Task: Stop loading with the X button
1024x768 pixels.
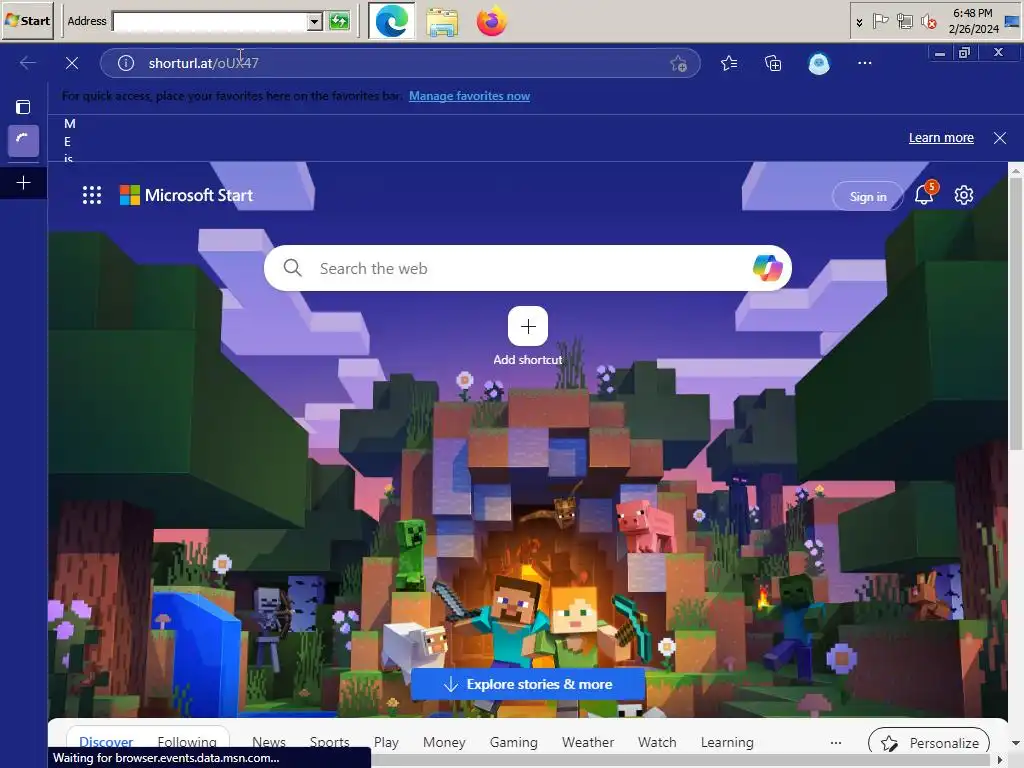Action: click(72, 63)
